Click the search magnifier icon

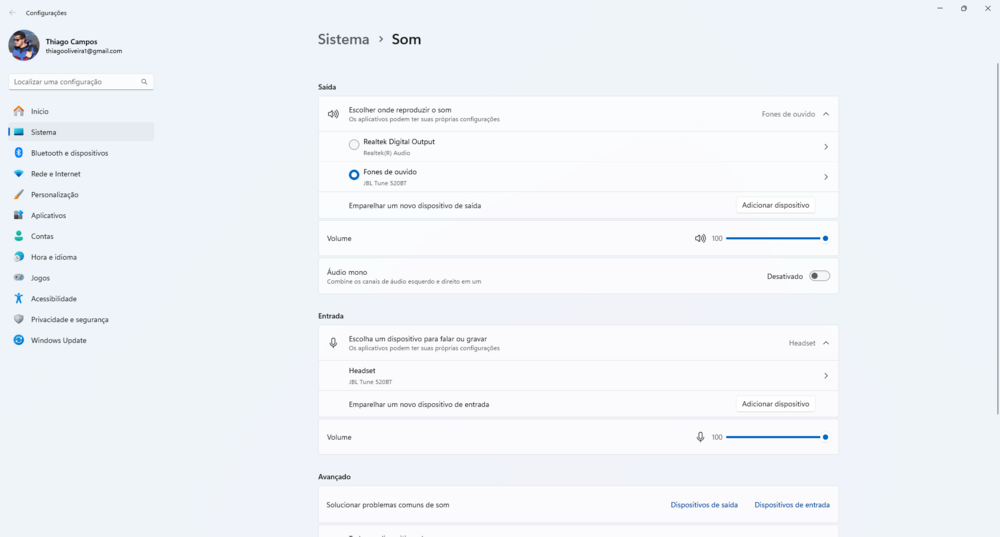coord(144,82)
